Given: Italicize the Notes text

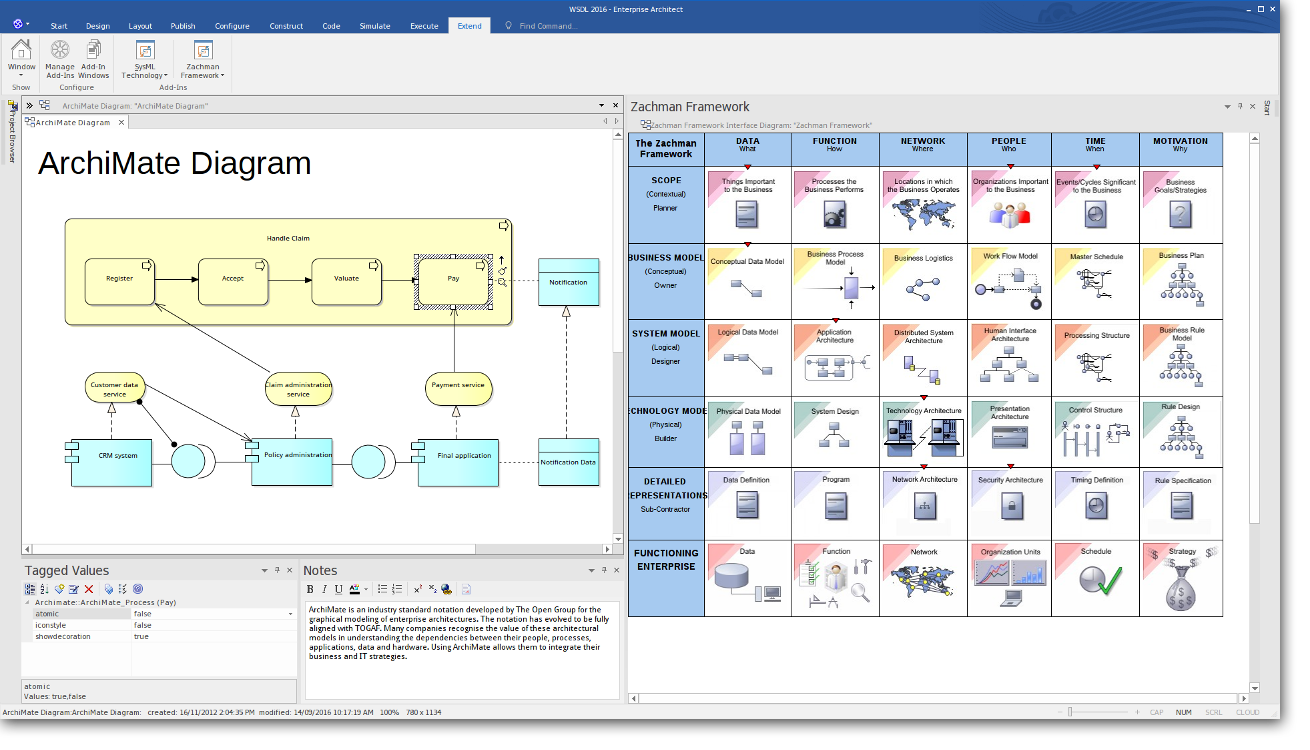Looking at the screenshot, I should click(x=325, y=590).
